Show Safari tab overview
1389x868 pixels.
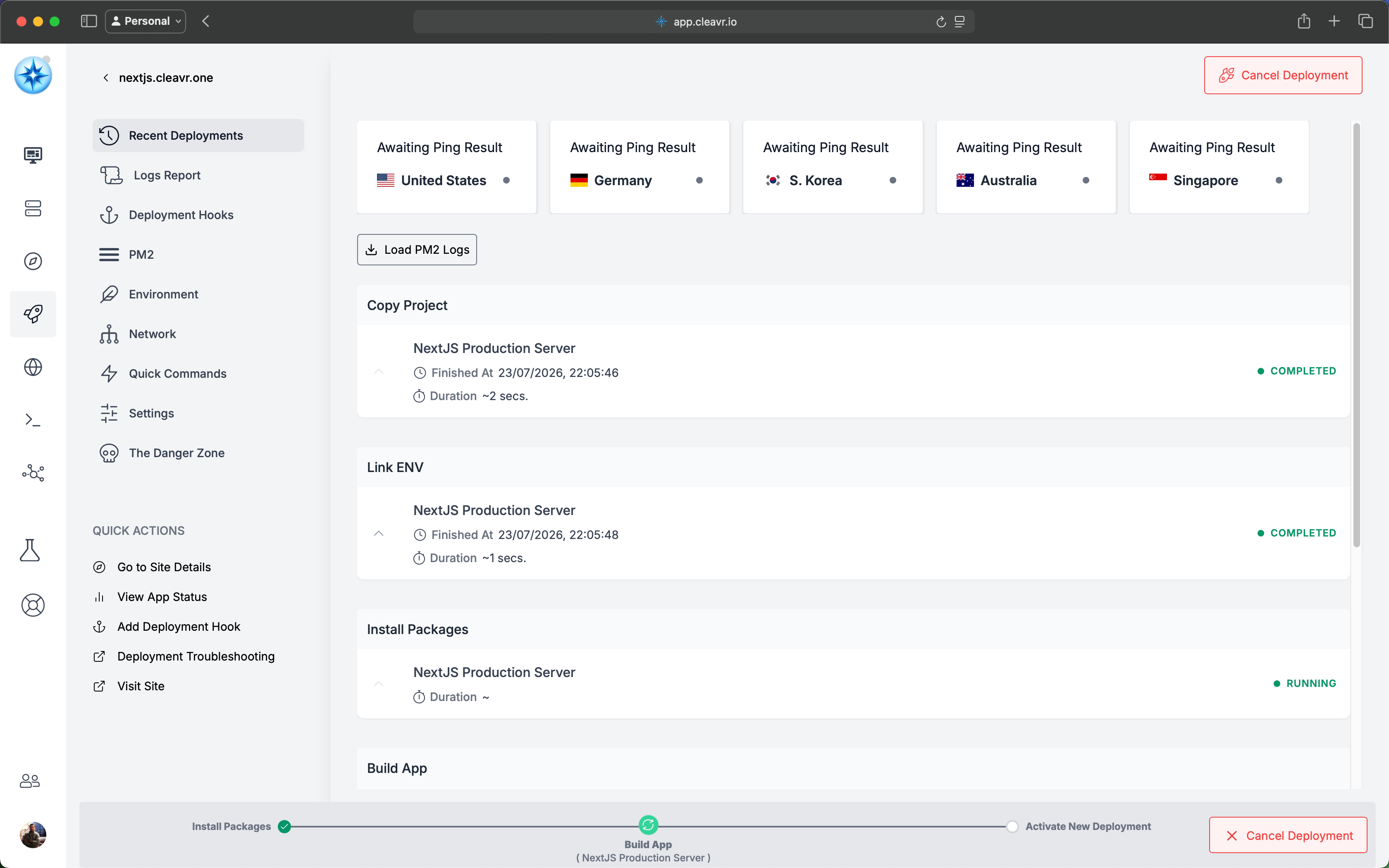[1365, 21]
